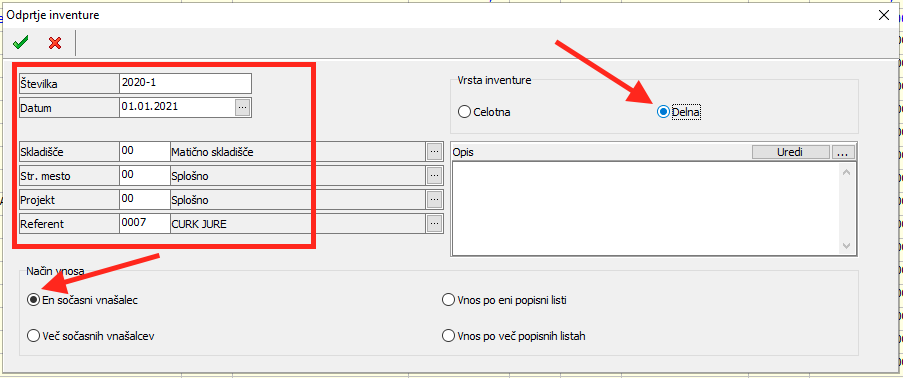
Task: Browse Skladišče lookup ellipsis button
Action: (x=435, y=152)
